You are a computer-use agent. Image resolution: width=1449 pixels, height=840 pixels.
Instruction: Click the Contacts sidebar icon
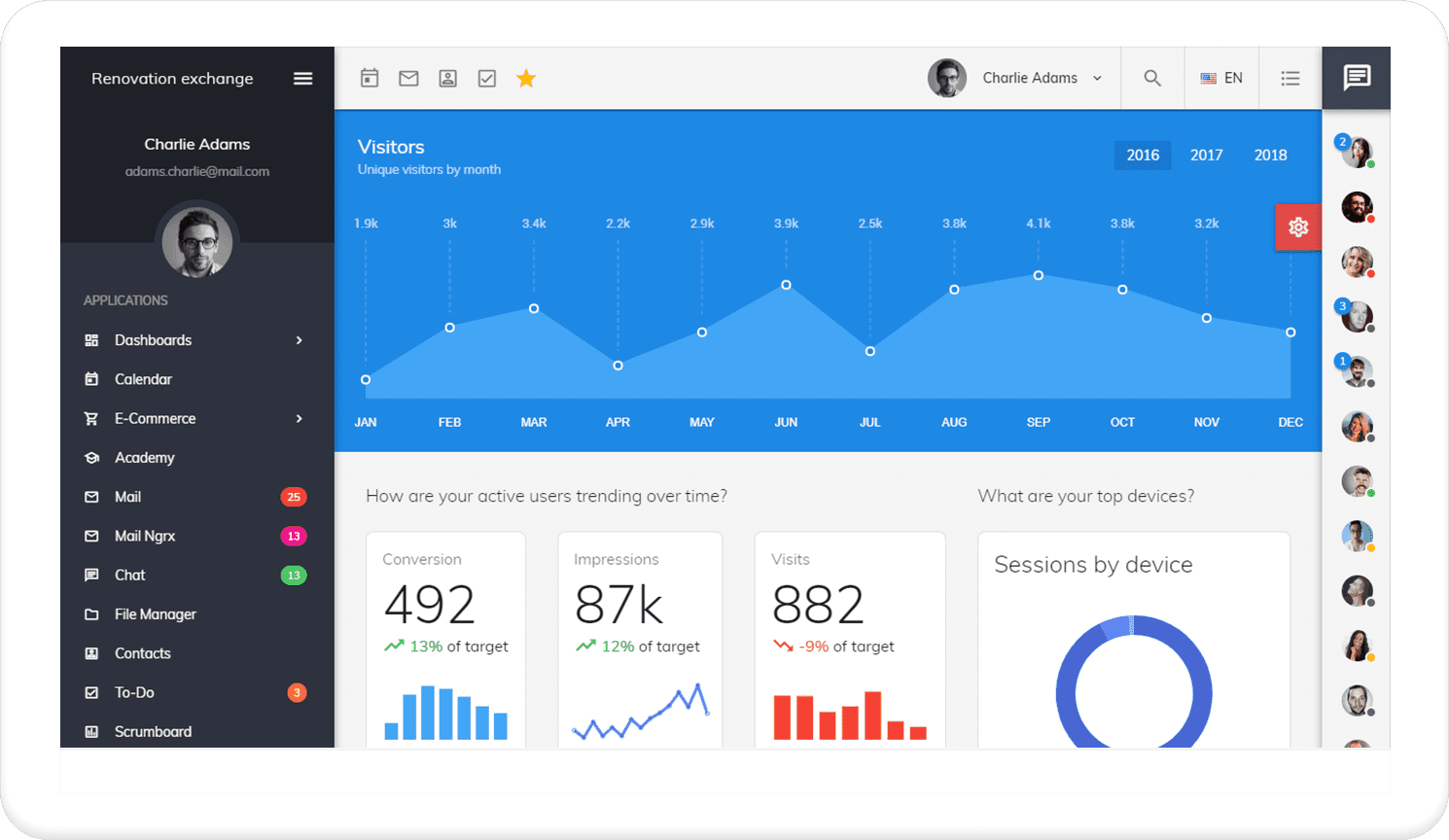point(91,653)
